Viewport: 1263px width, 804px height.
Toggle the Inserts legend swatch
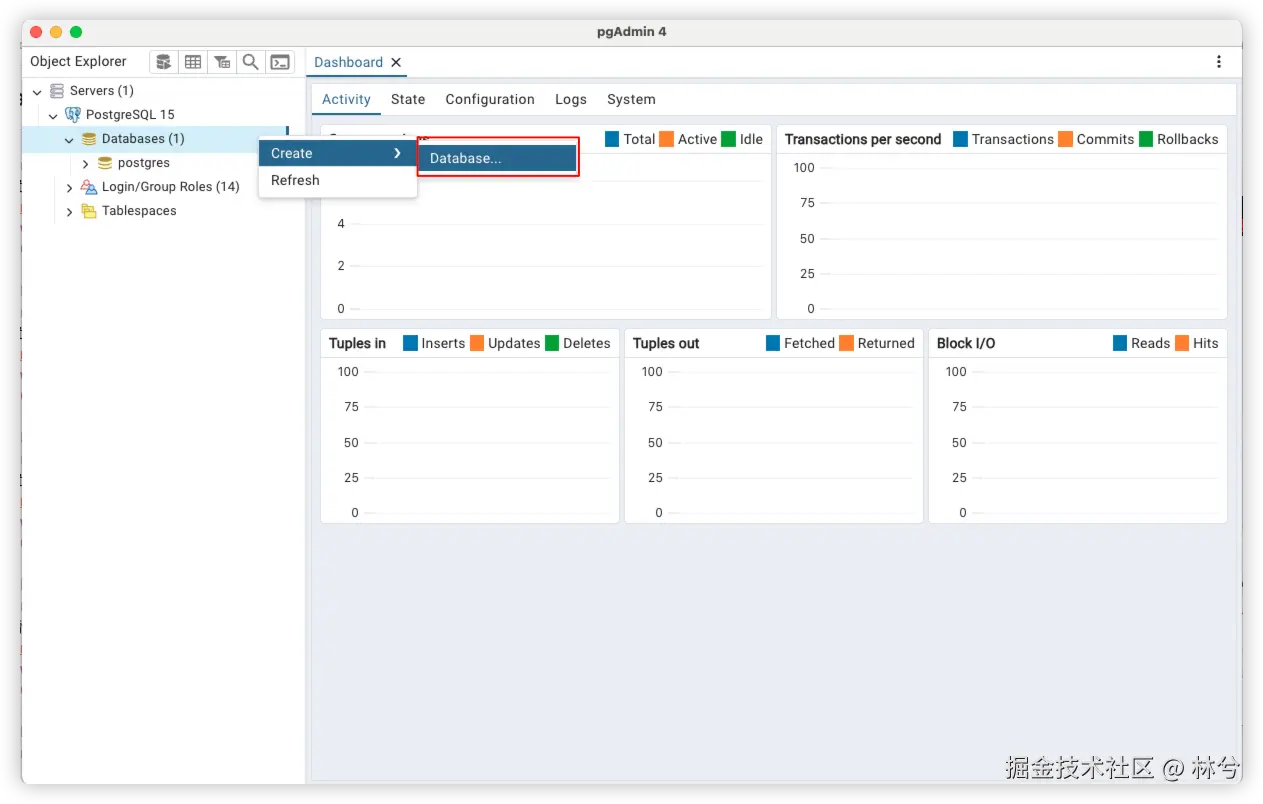tap(410, 343)
